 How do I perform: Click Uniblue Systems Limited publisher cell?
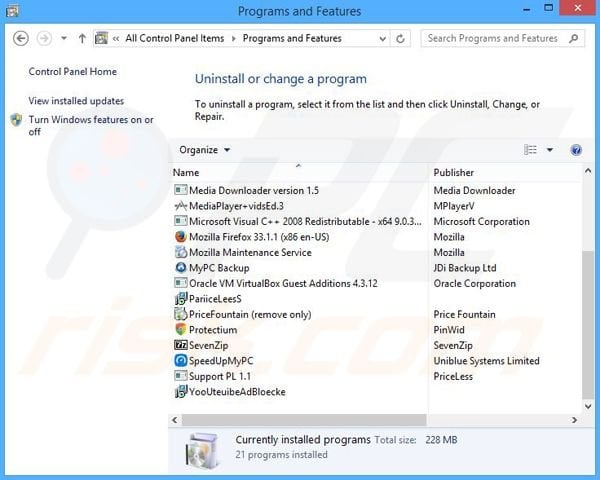tap(486, 361)
